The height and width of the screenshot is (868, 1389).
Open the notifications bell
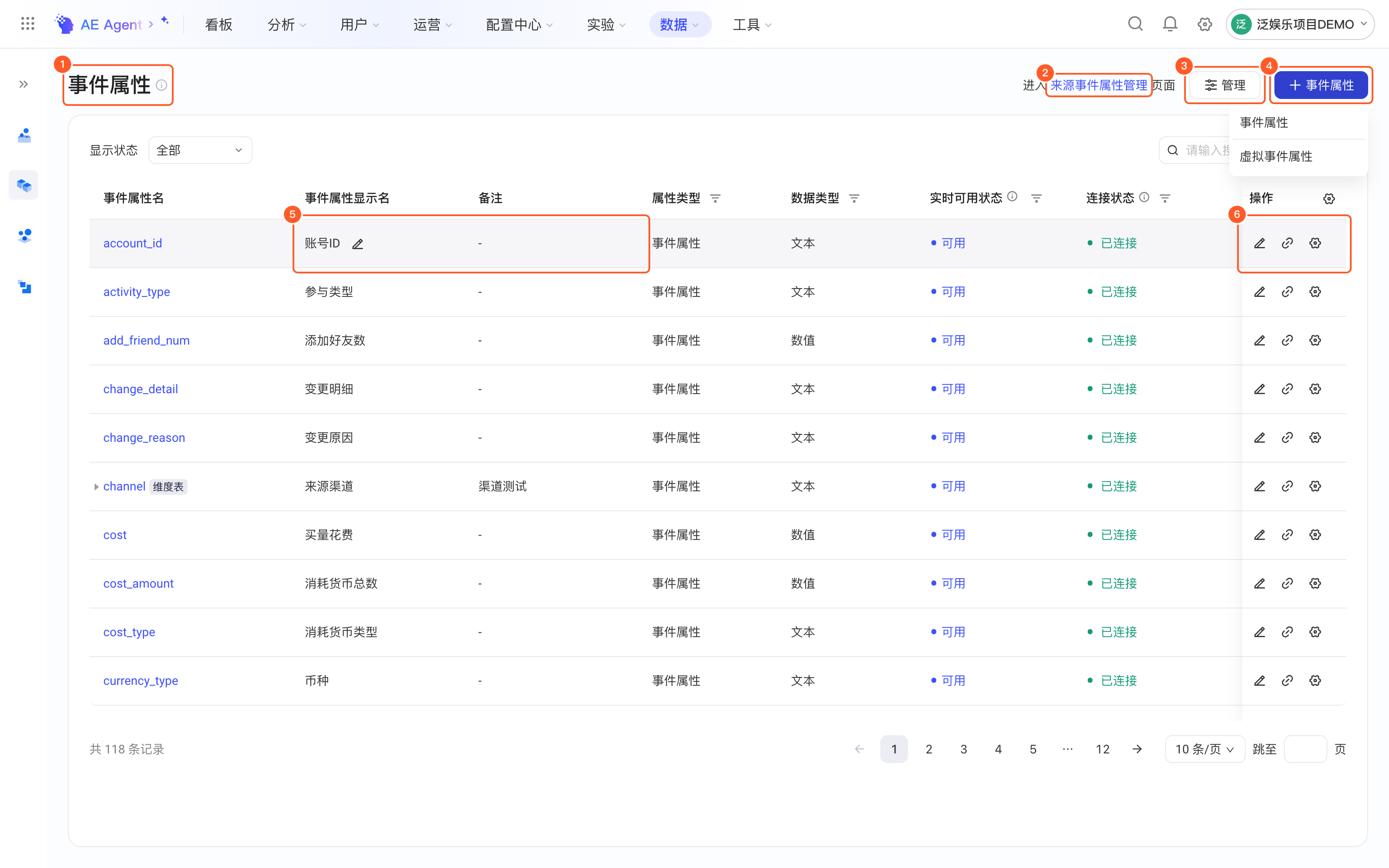click(x=1170, y=24)
